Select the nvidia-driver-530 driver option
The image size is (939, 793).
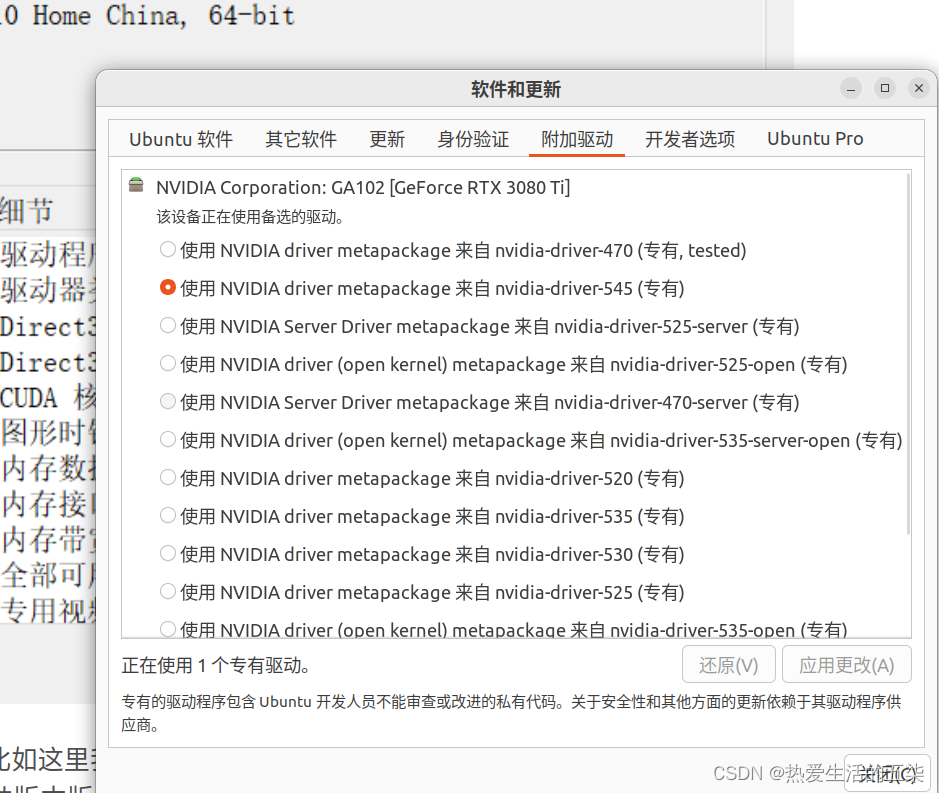pyautogui.click(x=167, y=553)
